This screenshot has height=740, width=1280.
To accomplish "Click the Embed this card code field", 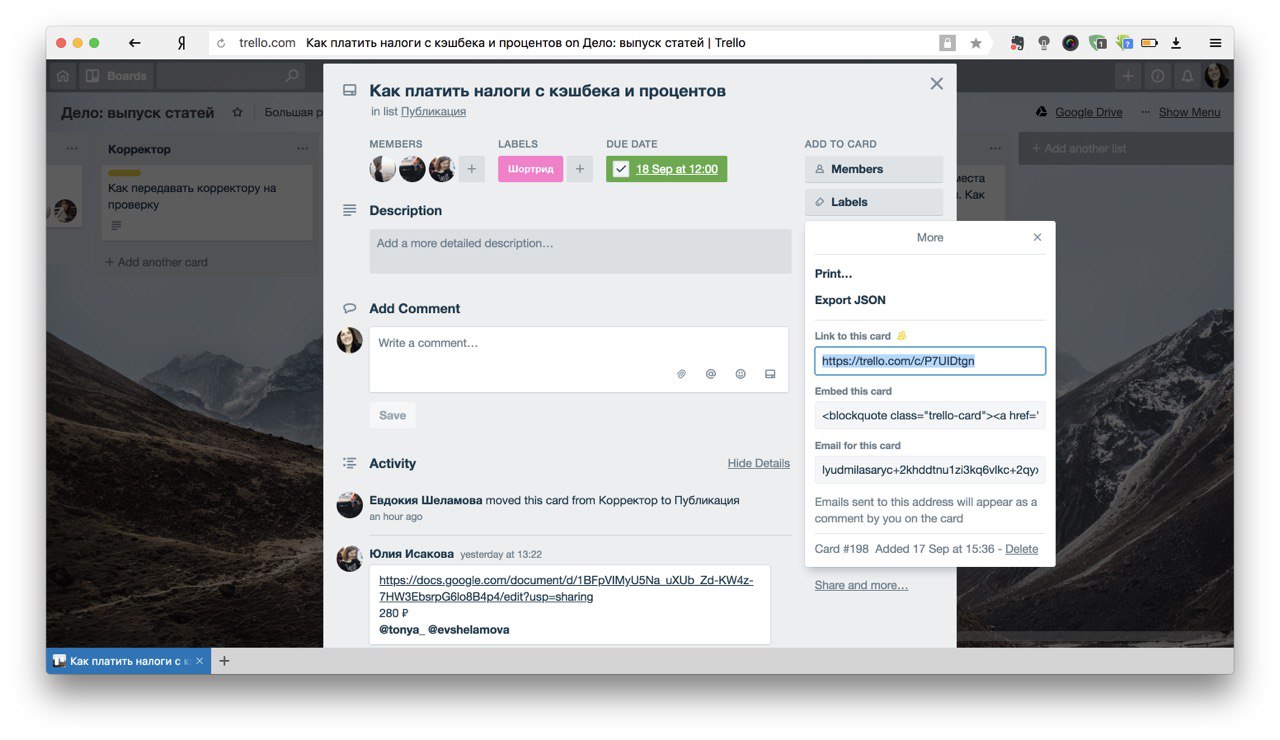I will 930,415.
